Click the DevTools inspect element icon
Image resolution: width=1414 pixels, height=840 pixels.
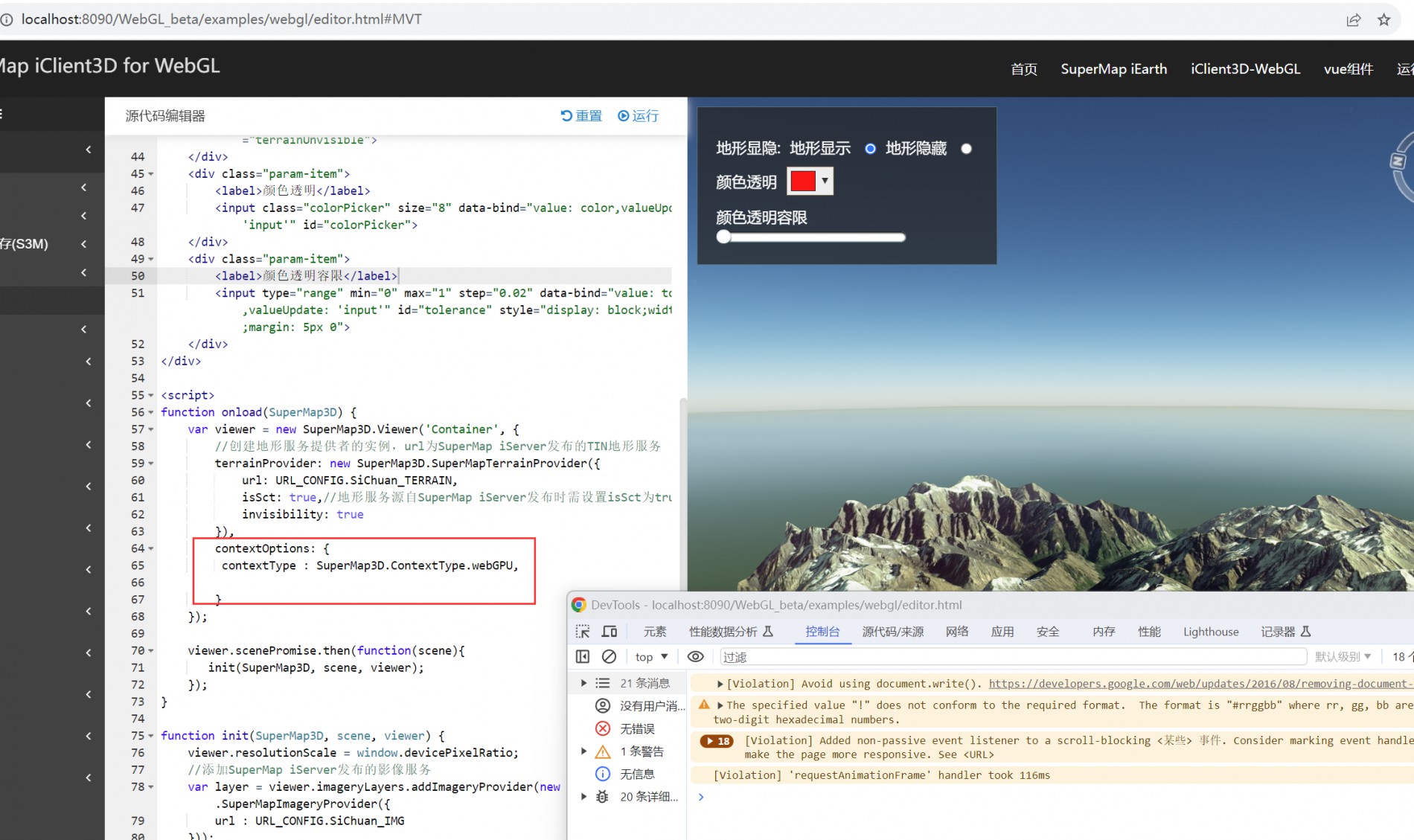583,632
